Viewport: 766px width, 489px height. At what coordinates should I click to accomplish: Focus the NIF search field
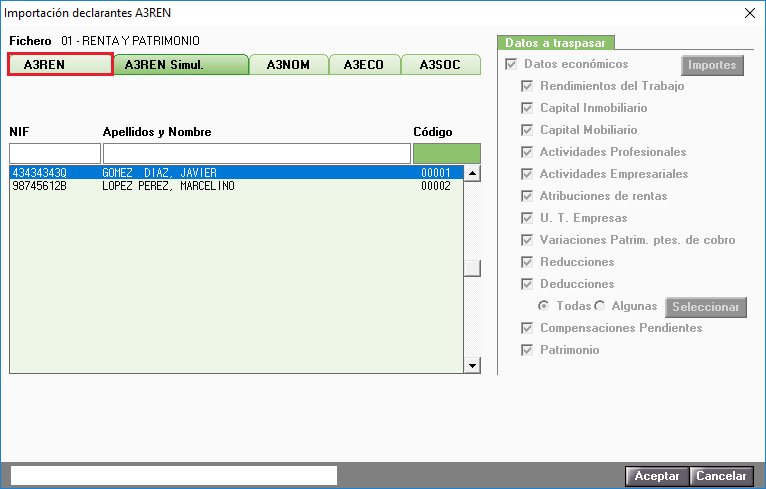(55, 153)
